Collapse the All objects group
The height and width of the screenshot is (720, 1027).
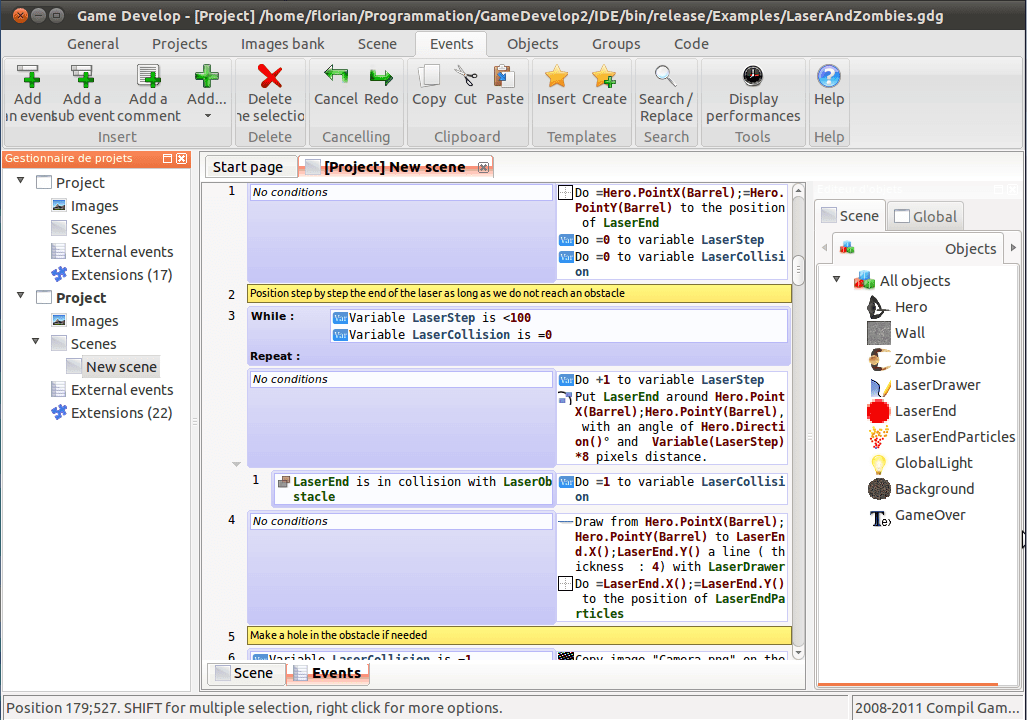(x=835, y=281)
